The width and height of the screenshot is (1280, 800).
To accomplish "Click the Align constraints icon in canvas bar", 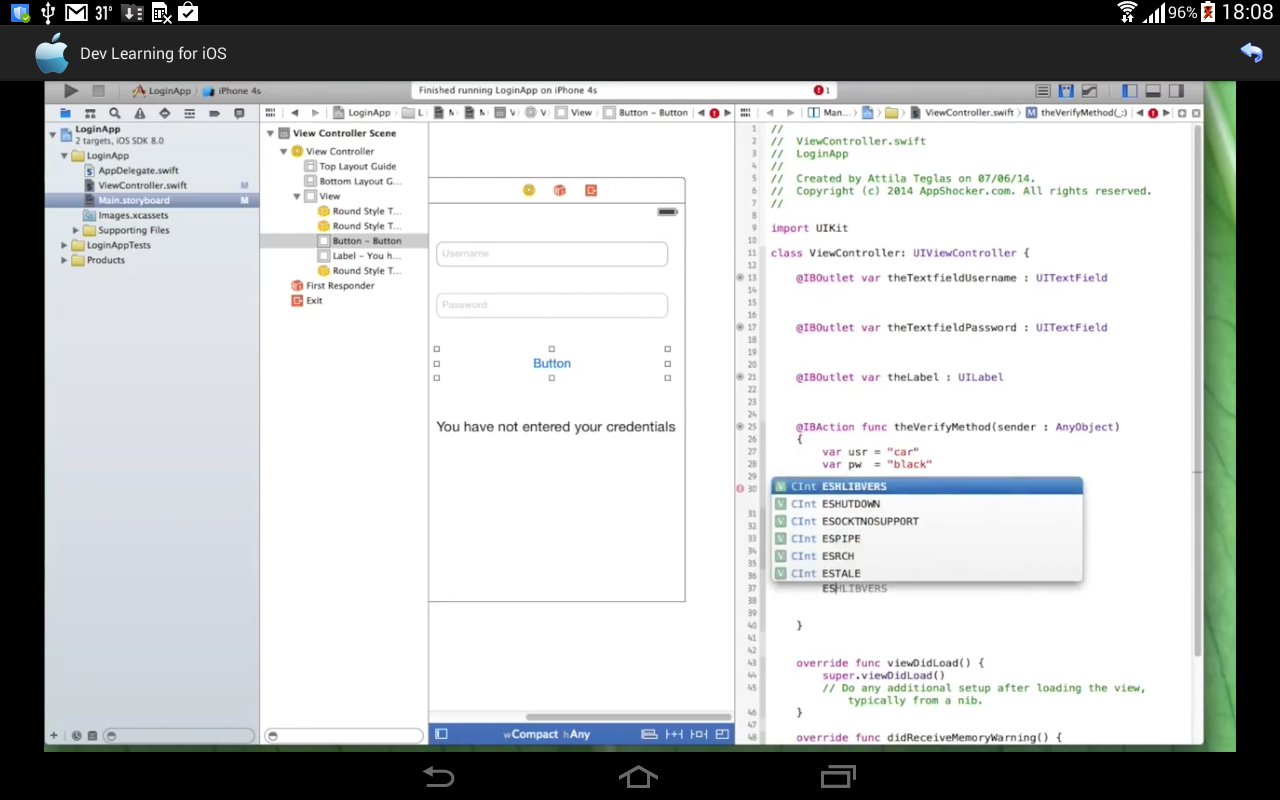I will point(650,734).
